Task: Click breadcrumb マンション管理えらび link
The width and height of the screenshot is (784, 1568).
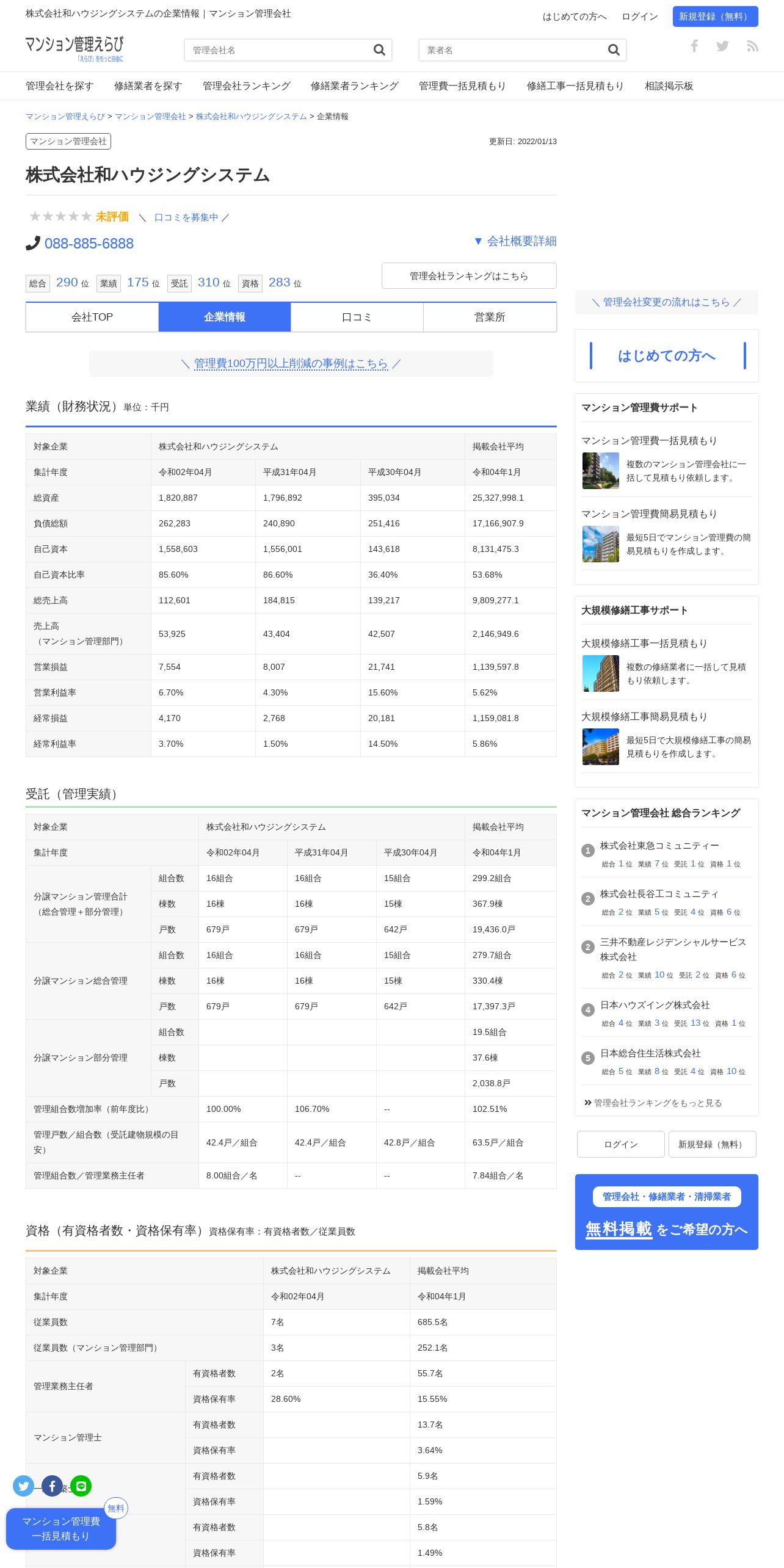Action: click(65, 116)
